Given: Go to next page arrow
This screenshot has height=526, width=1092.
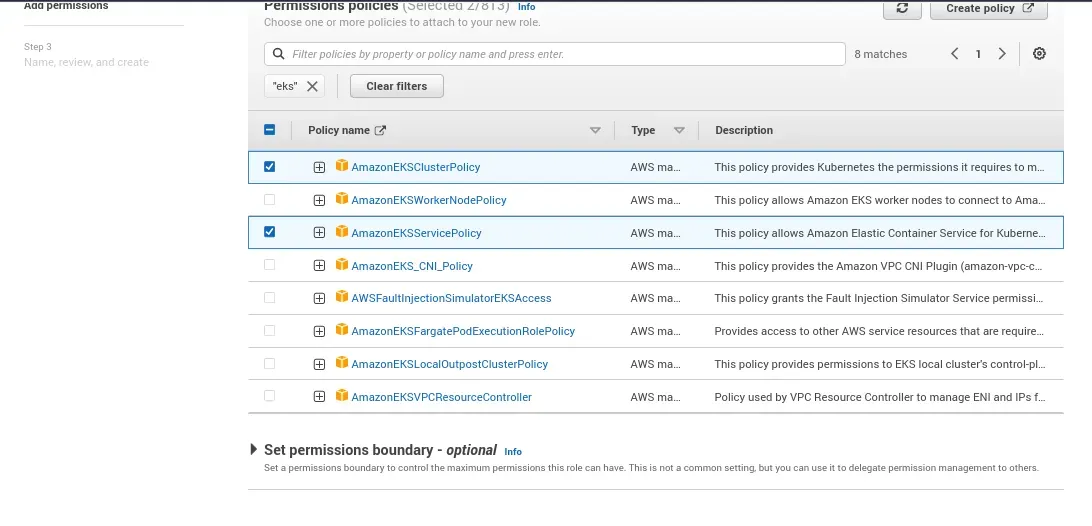Looking at the screenshot, I should tap(1002, 54).
